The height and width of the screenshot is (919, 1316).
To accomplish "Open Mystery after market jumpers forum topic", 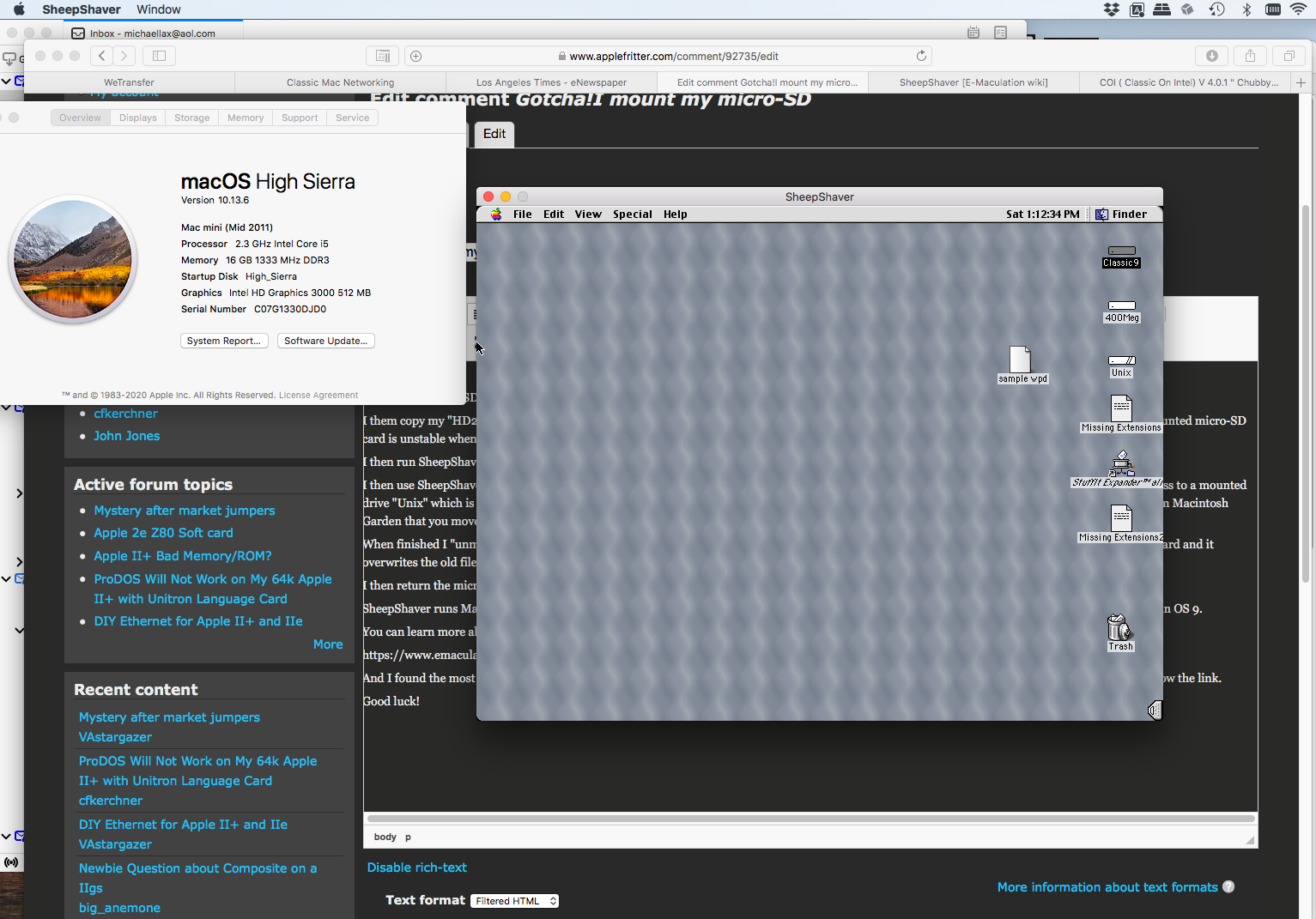I will tap(185, 511).
